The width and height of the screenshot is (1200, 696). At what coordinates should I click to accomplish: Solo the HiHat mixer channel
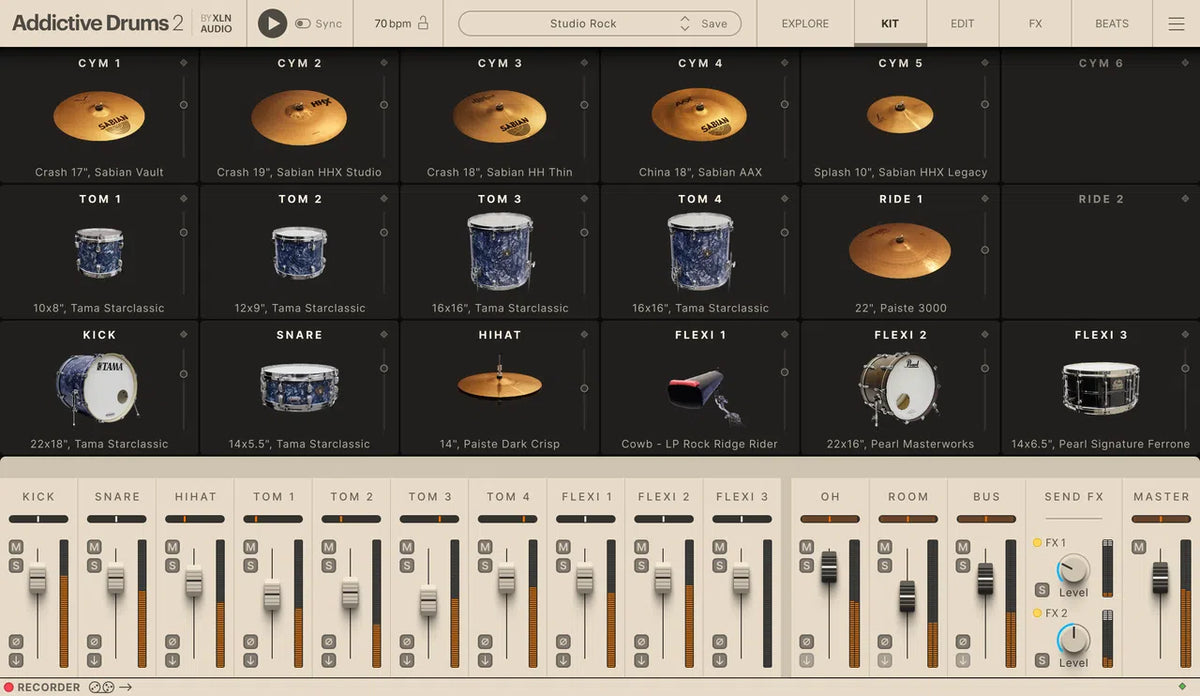(173, 567)
